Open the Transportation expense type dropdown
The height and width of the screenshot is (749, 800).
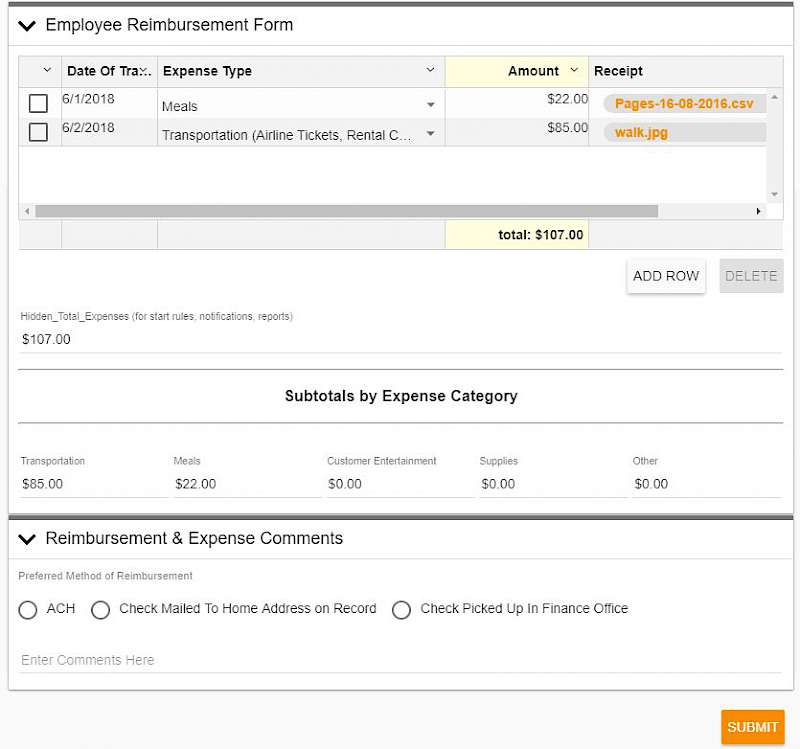coord(431,134)
